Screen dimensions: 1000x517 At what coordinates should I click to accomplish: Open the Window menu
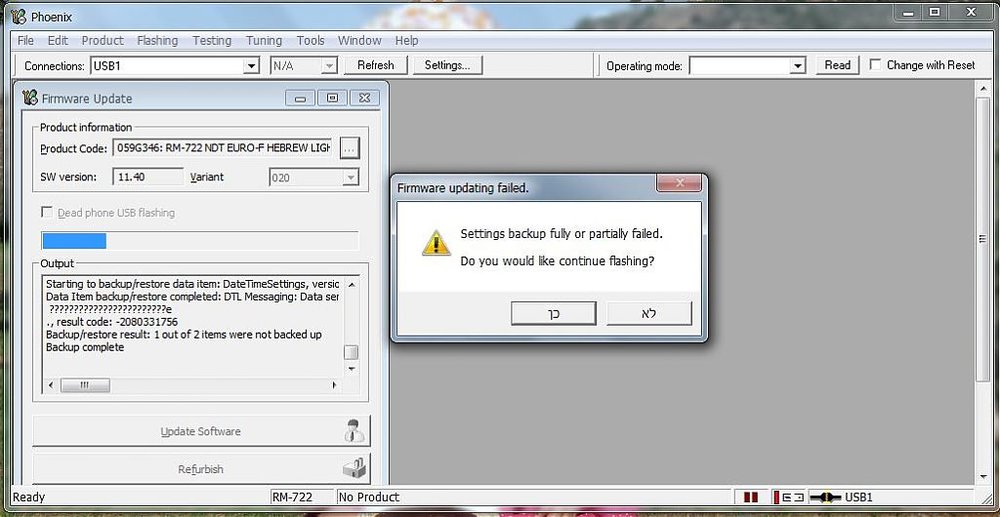click(359, 40)
